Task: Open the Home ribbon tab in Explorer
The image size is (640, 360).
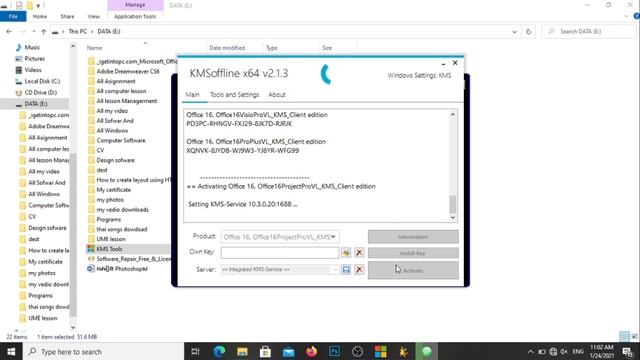Action: (x=40, y=16)
